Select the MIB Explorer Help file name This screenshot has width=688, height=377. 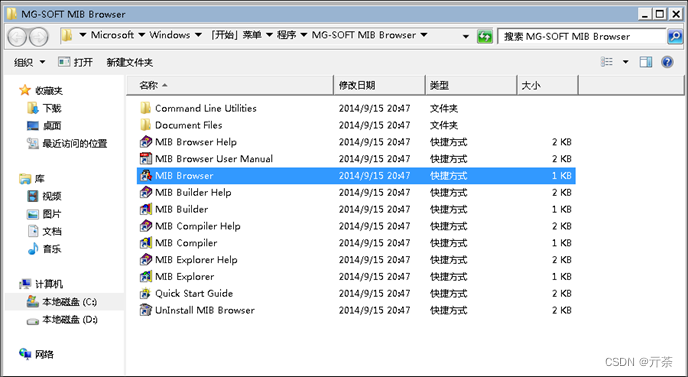(x=196, y=259)
